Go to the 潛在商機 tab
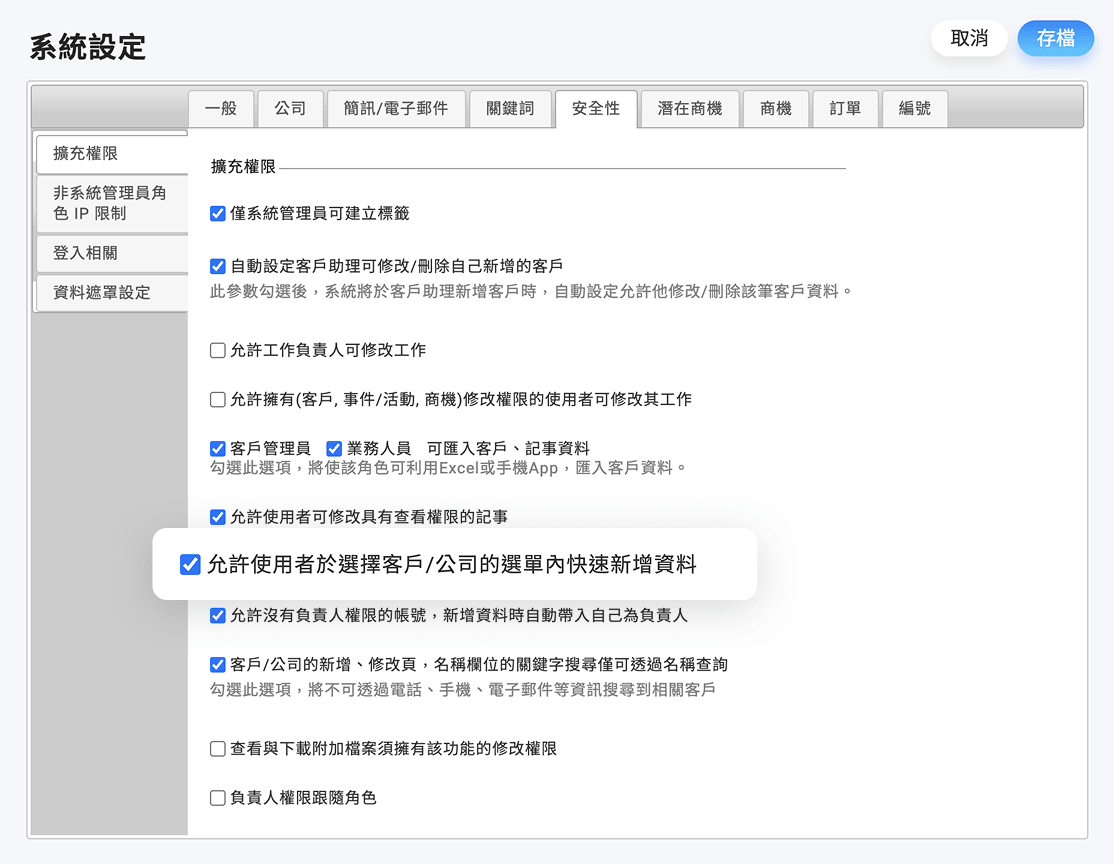1114x864 pixels. 690,109
